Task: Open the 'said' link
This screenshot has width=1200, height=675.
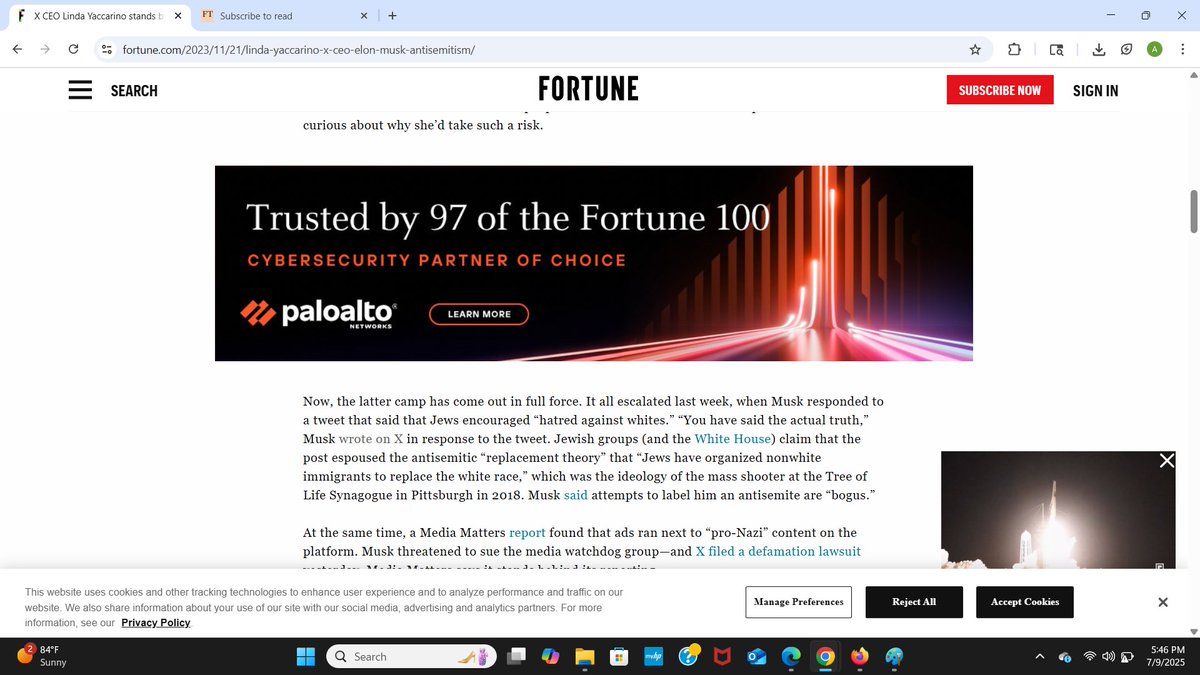Action: [x=575, y=495]
